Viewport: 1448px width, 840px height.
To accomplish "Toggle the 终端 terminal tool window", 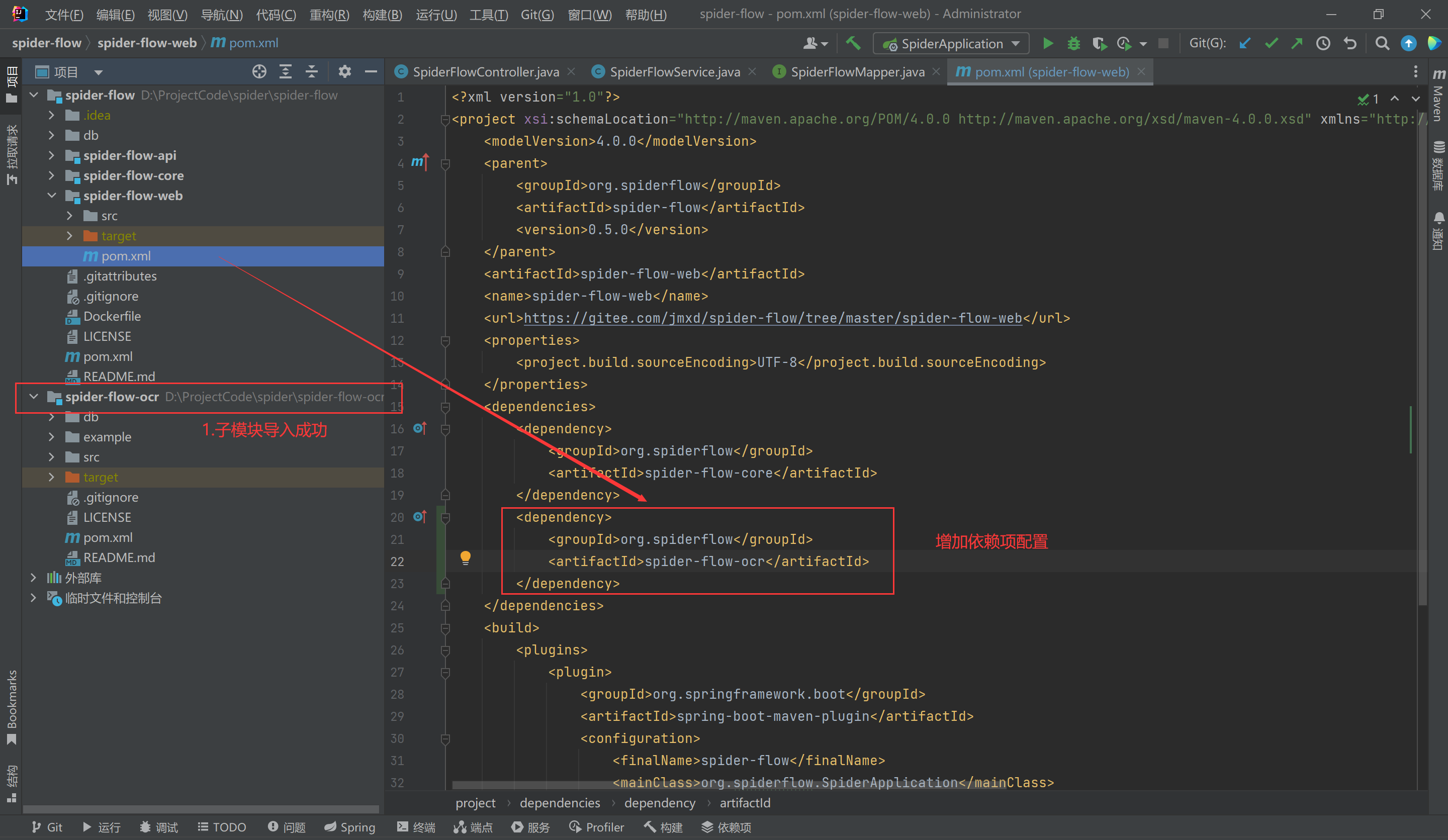I will (x=416, y=827).
